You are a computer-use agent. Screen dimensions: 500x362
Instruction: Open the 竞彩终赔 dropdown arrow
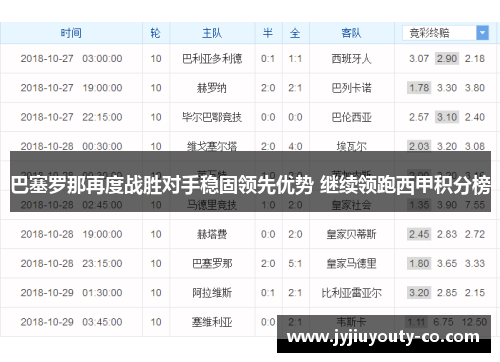(x=482, y=33)
